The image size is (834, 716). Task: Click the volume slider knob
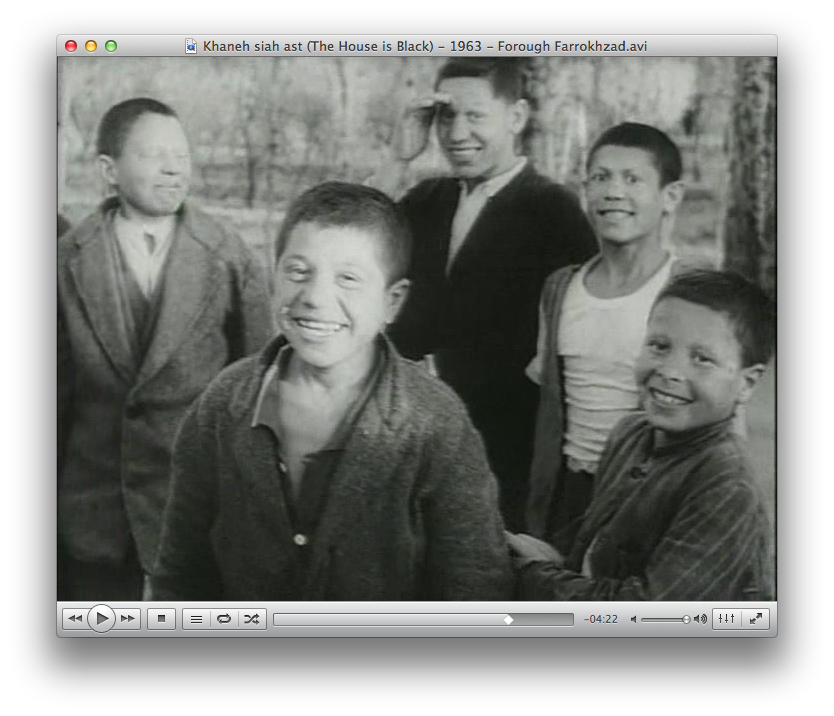click(686, 619)
